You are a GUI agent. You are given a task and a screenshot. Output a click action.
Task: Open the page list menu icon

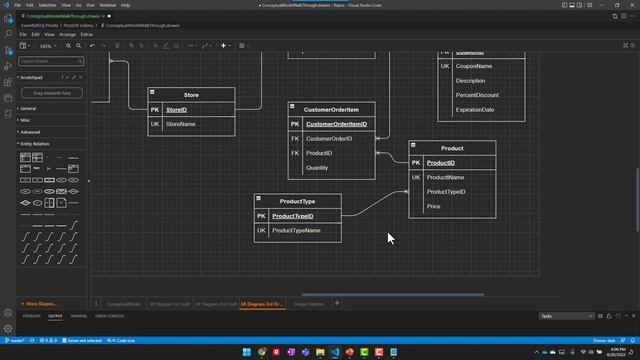point(96,304)
